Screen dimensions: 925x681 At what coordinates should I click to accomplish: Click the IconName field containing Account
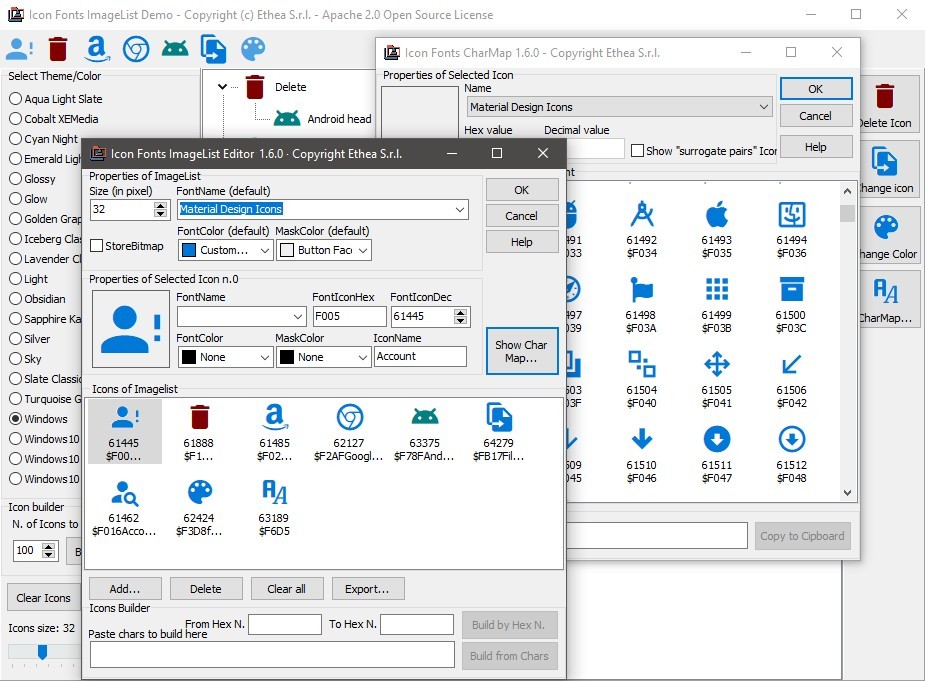click(420, 356)
